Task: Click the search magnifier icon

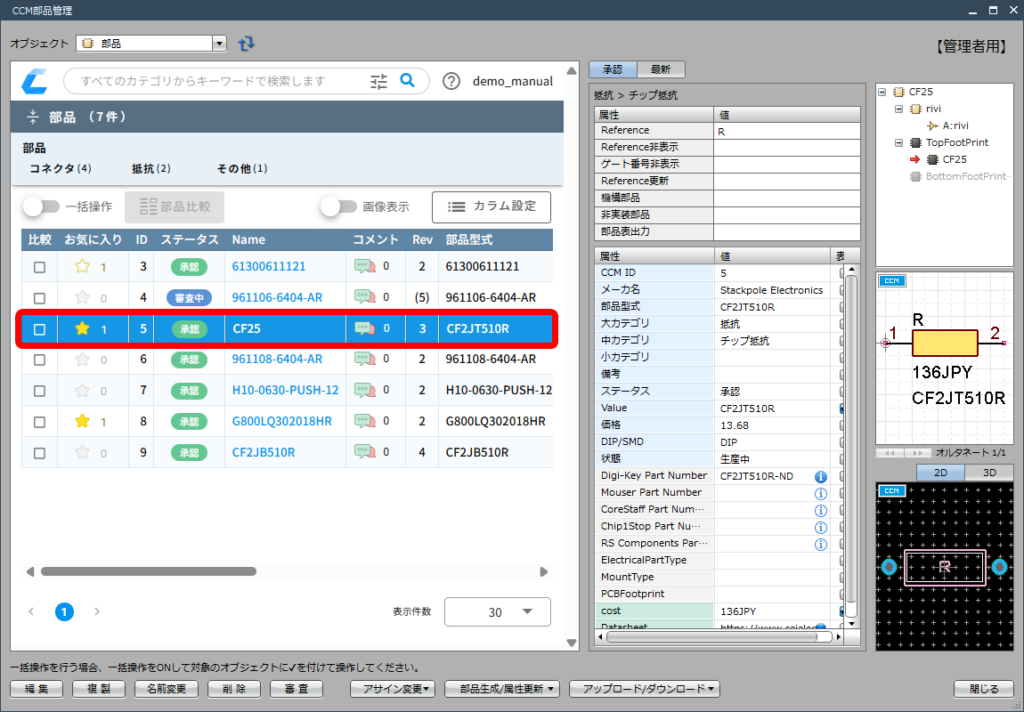Action: click(x=407, y=80)
